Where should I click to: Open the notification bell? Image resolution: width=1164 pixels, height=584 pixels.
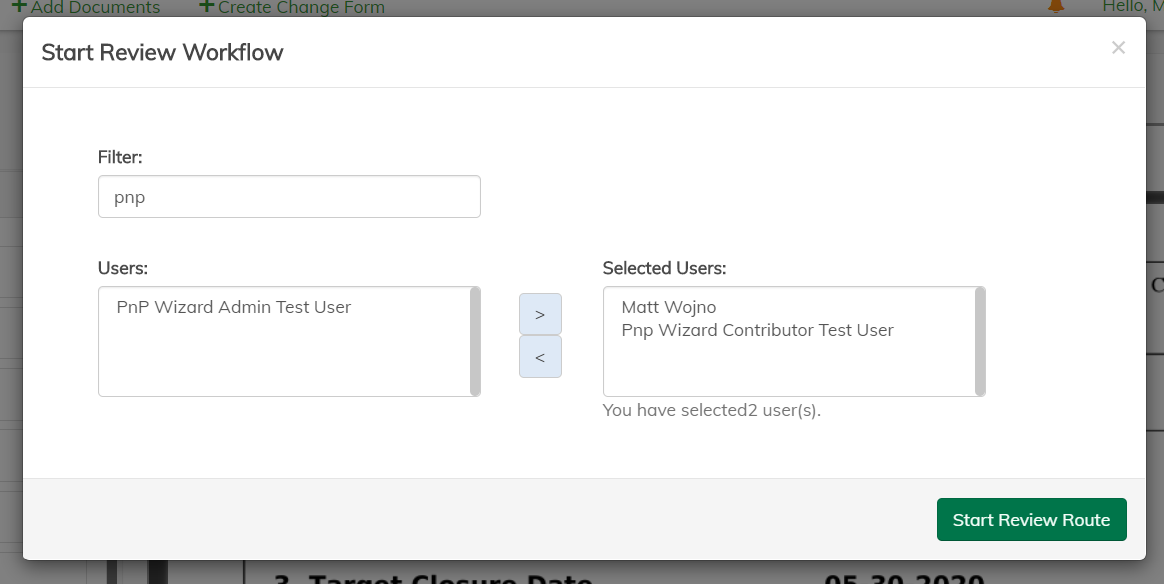(1055, 6)
